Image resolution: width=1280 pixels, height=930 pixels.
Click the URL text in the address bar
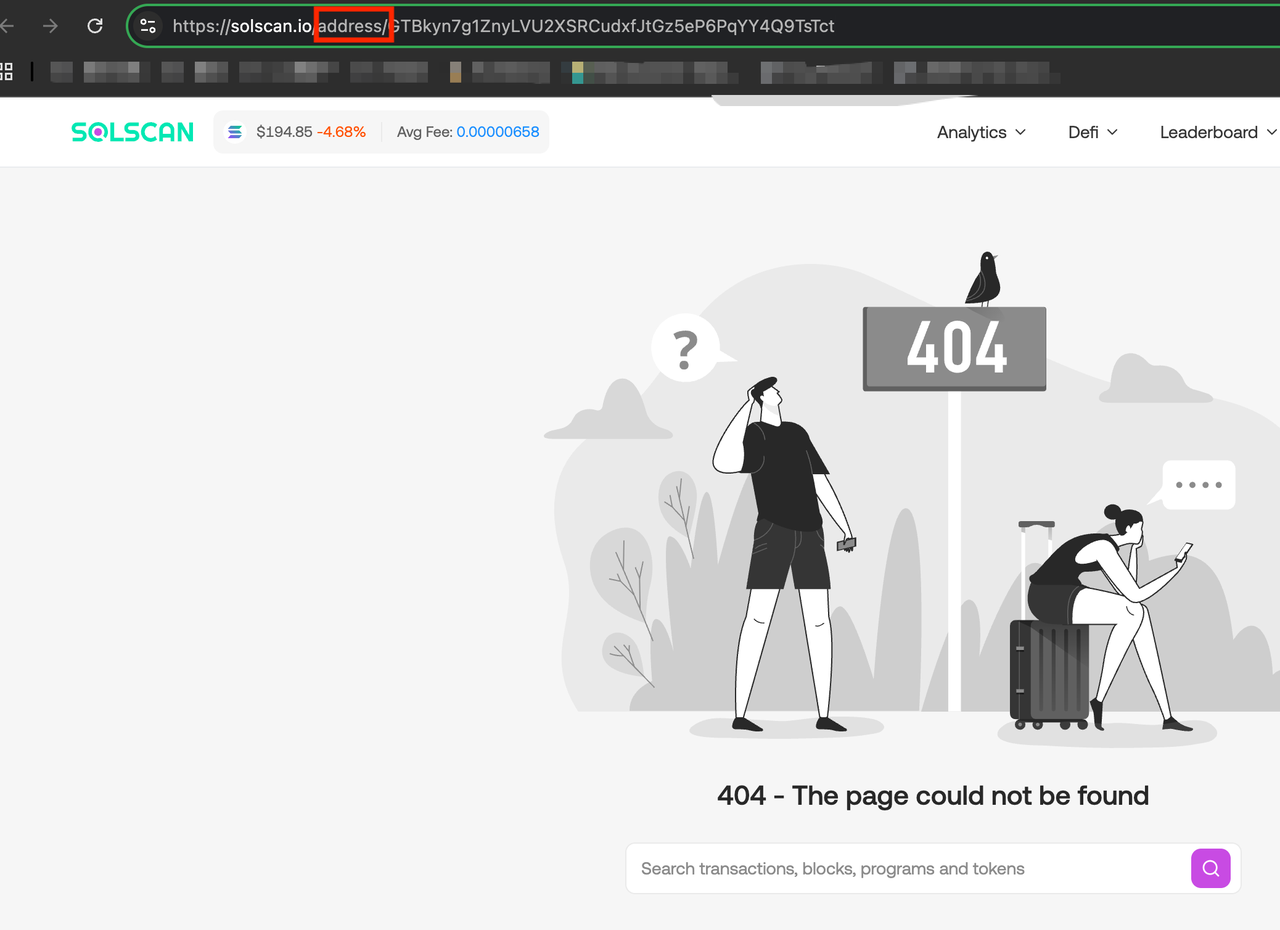coord(600,26)
